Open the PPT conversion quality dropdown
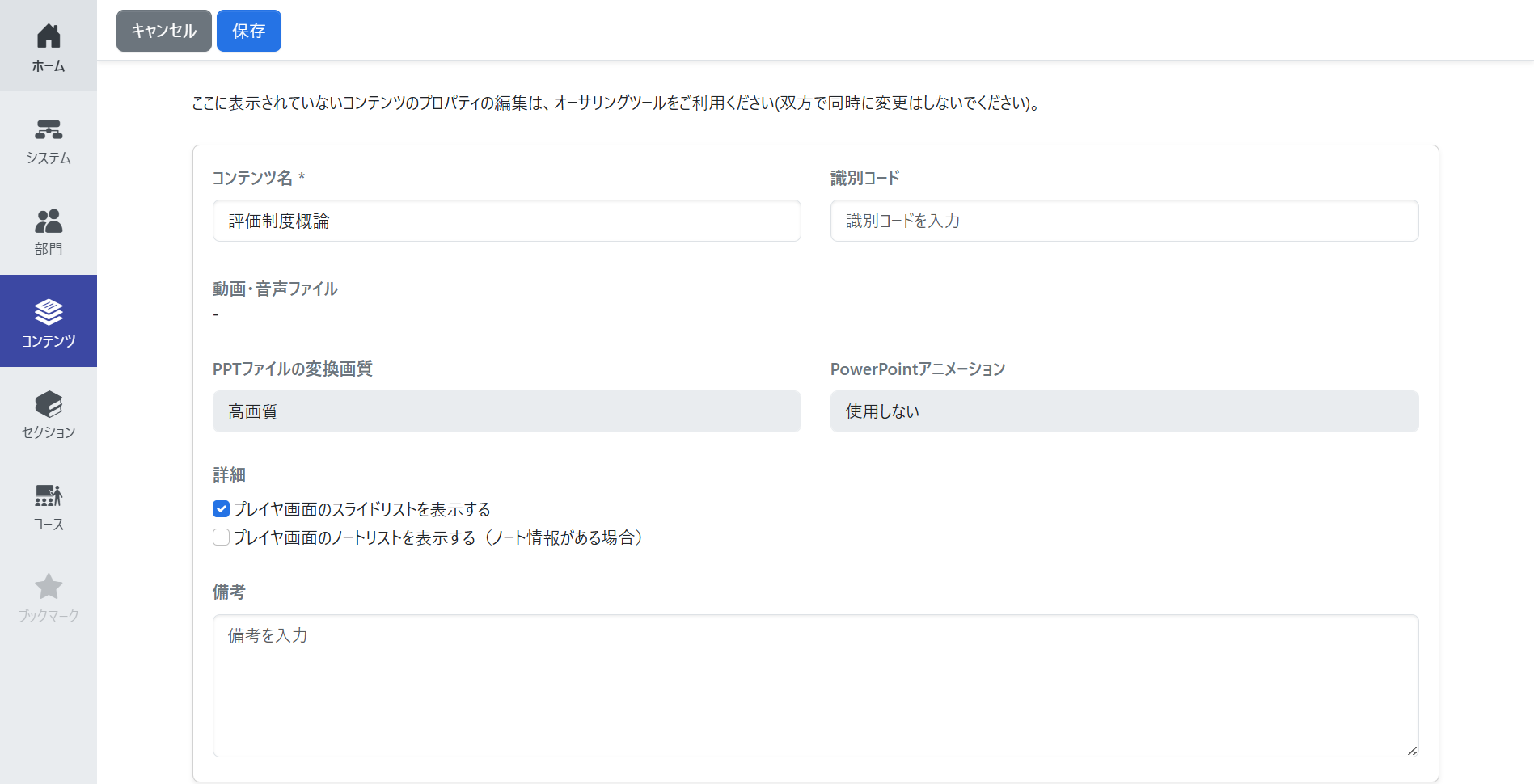 pos(506,411)
